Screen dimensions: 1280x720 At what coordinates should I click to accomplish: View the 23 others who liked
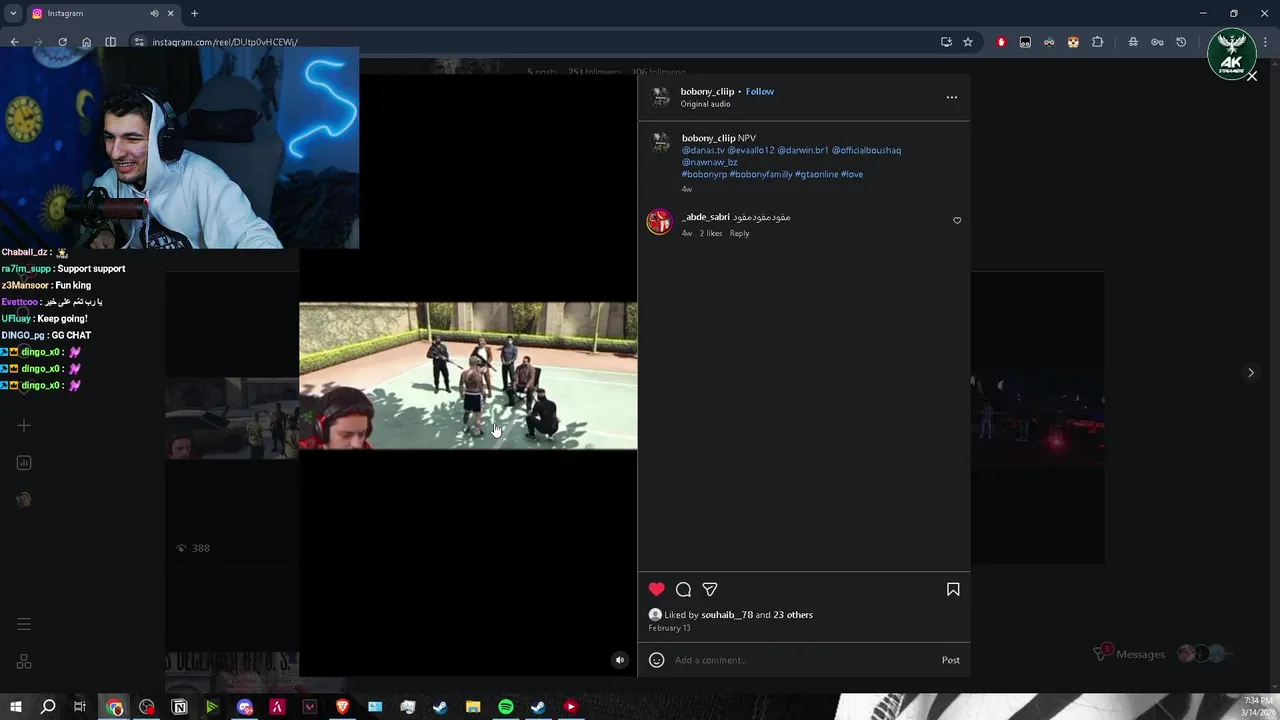click(793, 615)
